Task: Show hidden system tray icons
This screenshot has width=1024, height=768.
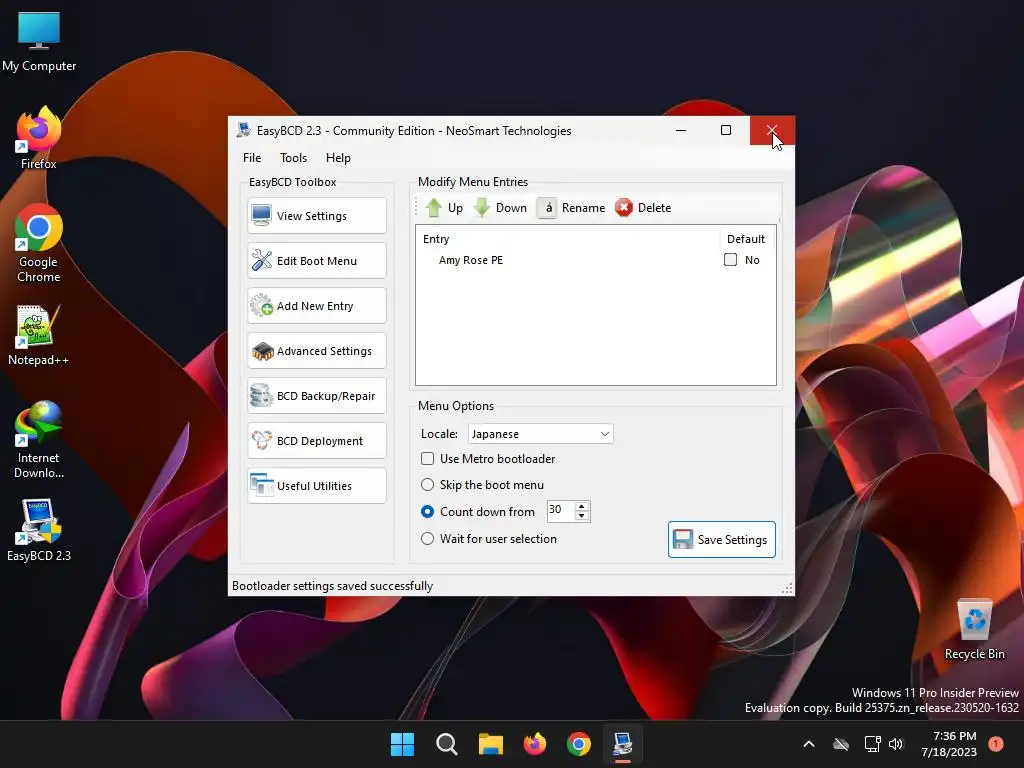Action: 808,744
